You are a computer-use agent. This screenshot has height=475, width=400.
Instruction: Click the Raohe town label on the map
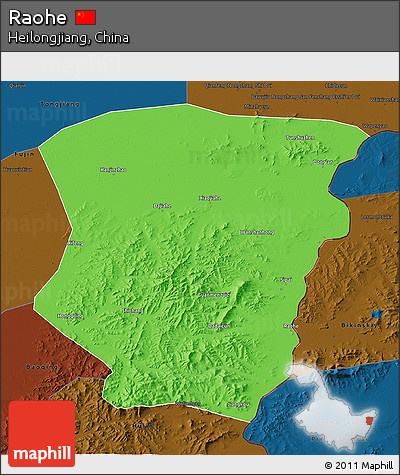[x=291, y=326]
